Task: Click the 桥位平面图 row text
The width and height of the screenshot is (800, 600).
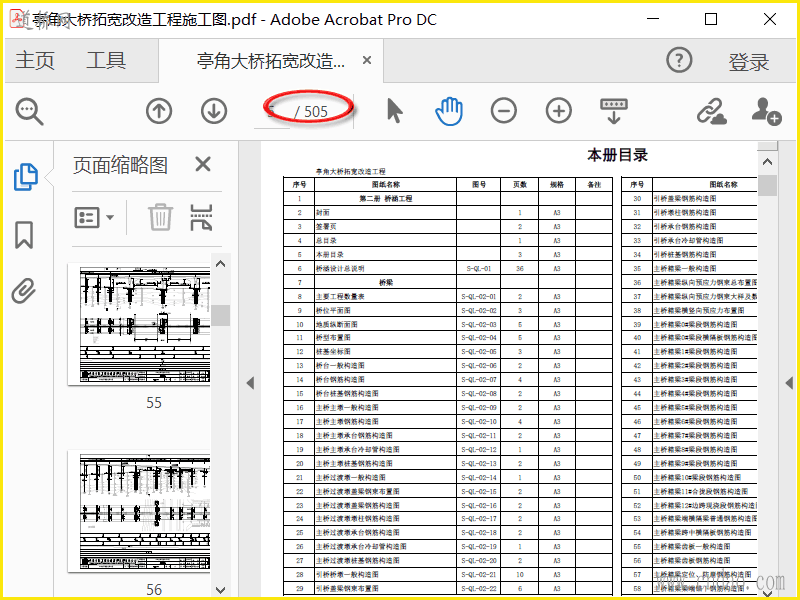Action: 333,310
